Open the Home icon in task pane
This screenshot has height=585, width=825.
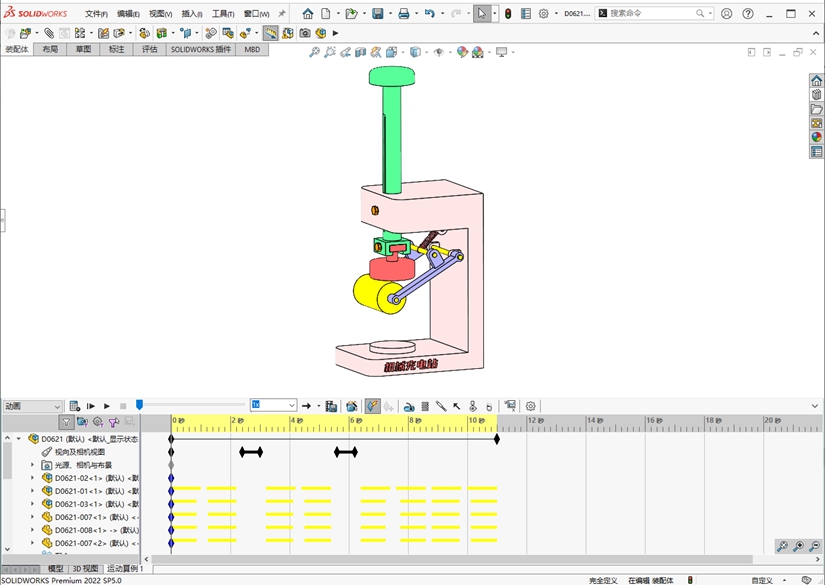(816, 81)
